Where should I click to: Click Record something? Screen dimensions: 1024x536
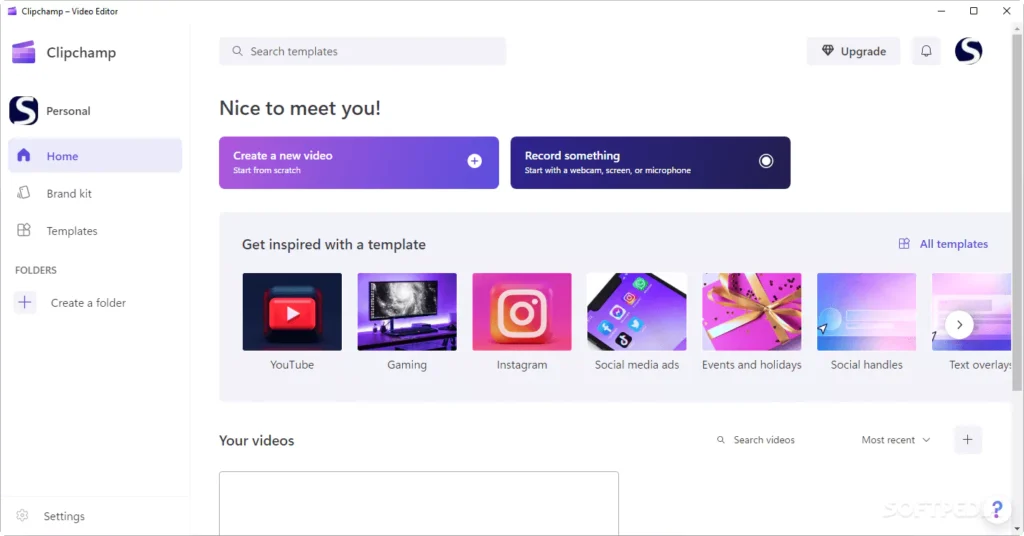tap(650, 163)
